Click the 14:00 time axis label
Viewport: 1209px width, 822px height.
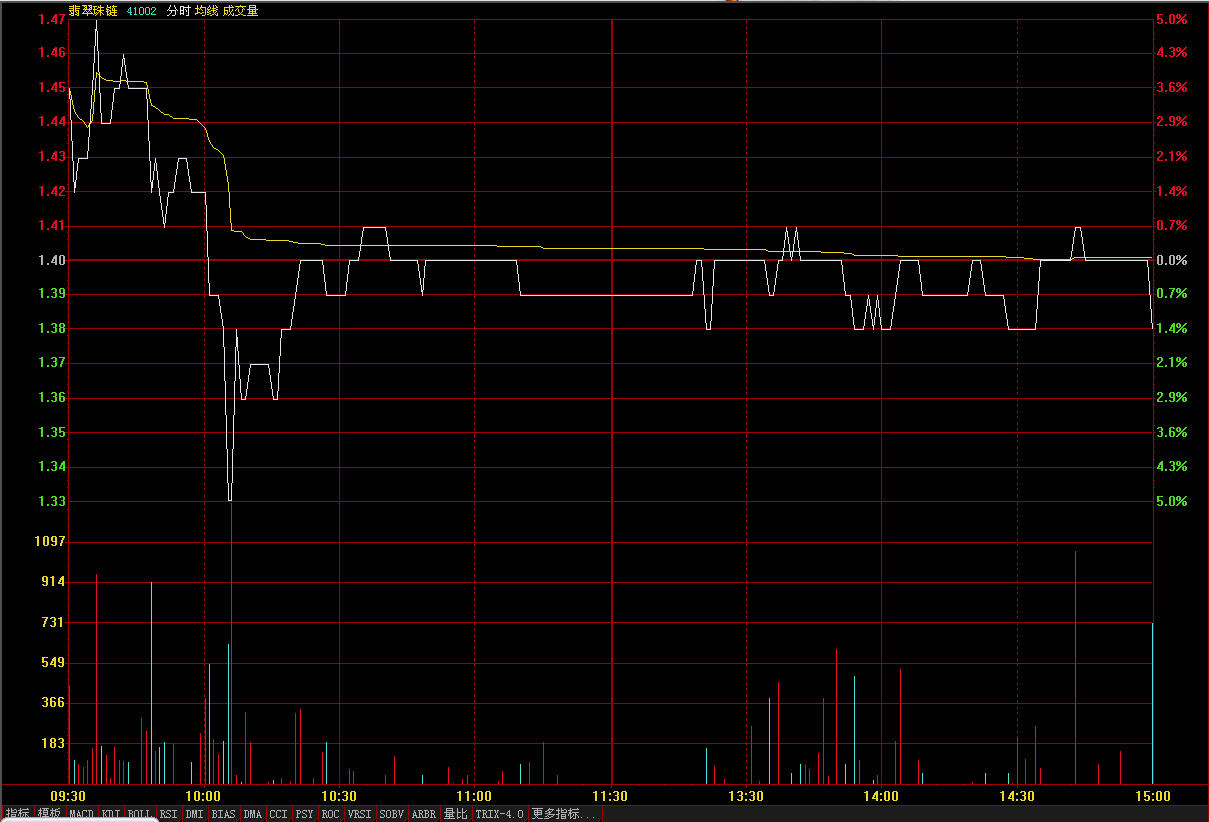click(881, 797)
